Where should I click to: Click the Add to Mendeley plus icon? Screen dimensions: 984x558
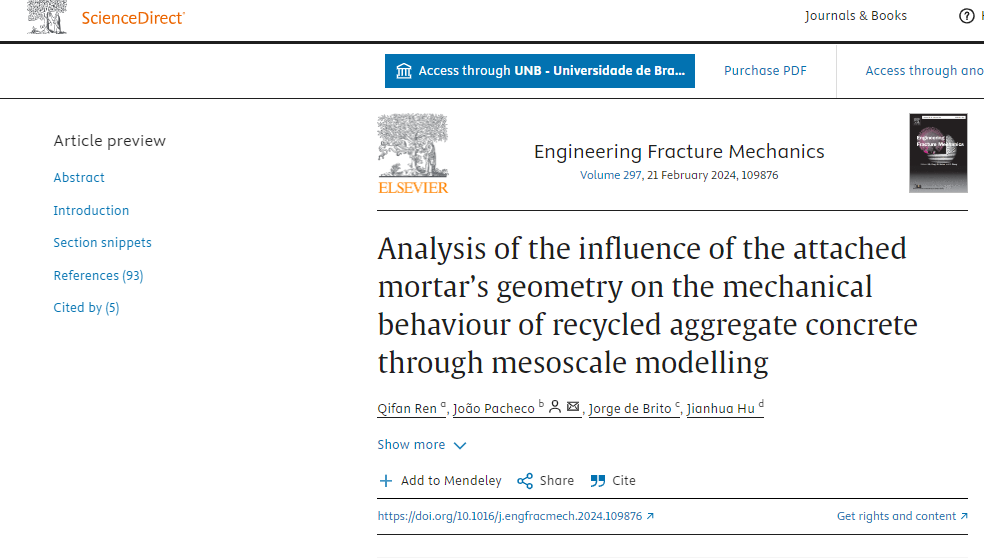pos(386,481)
